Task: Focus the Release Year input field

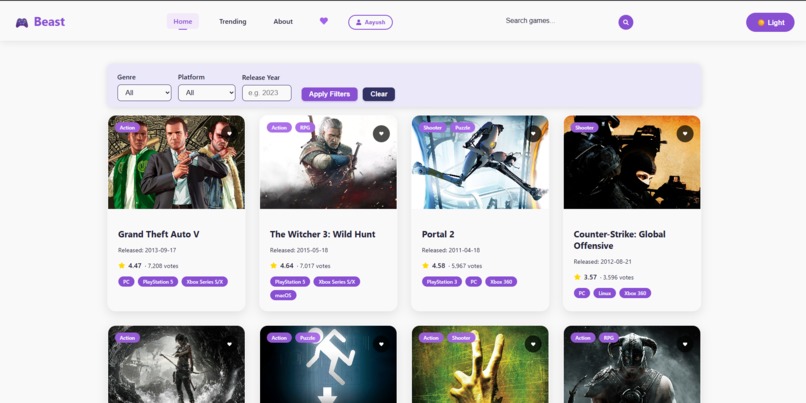Action: [x=267, y=93]
